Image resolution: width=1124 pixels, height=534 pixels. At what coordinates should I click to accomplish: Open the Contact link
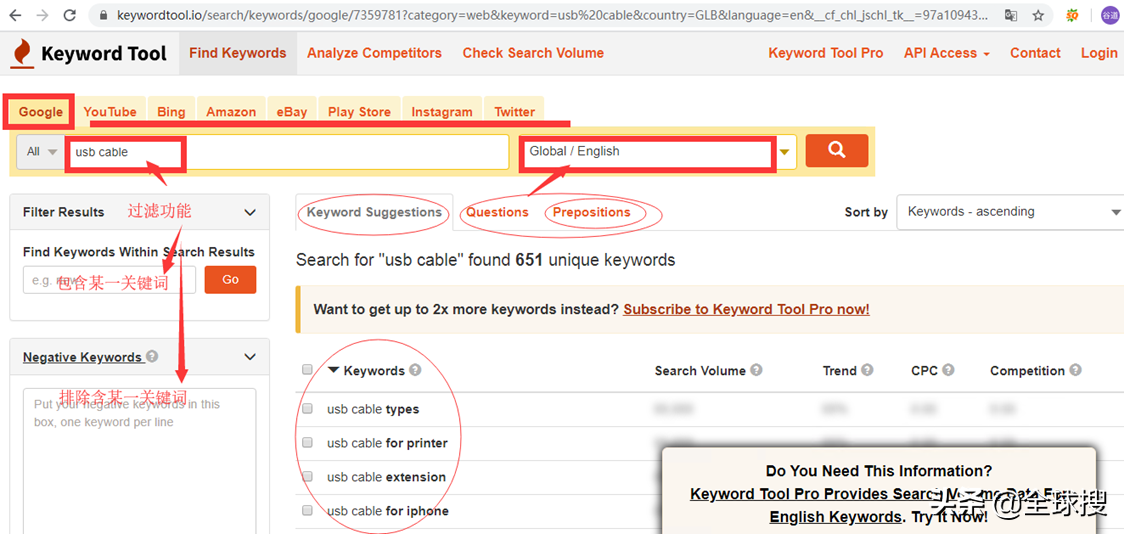point(1035,53)
